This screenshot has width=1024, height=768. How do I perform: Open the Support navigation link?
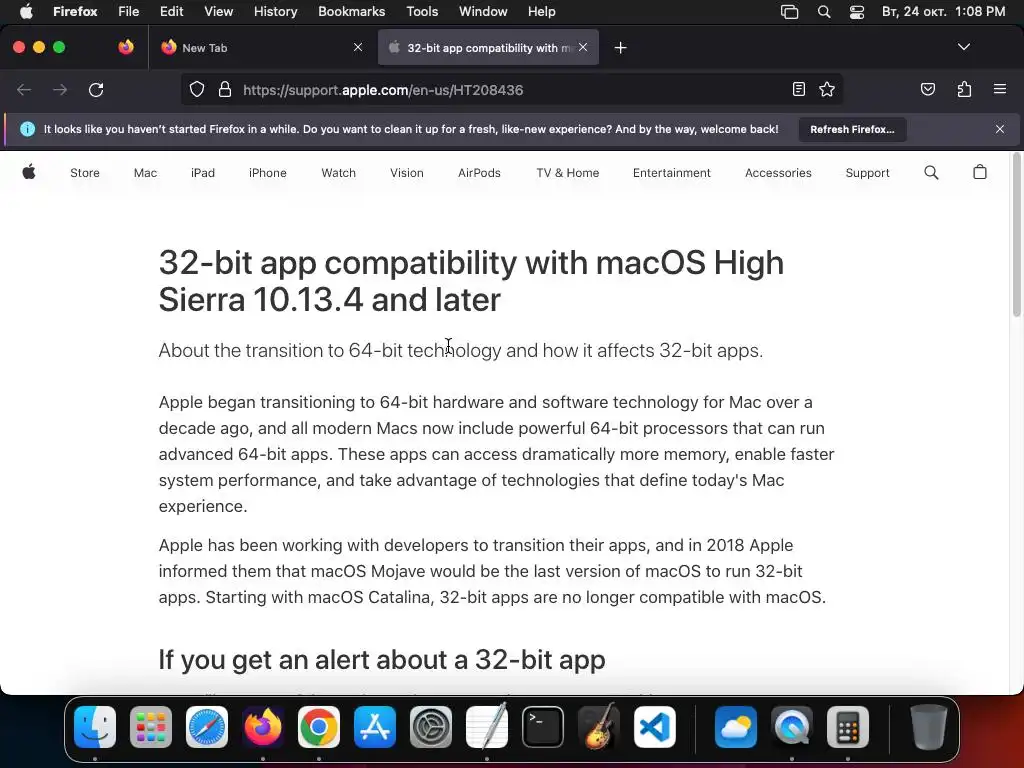tap(867, 173)
